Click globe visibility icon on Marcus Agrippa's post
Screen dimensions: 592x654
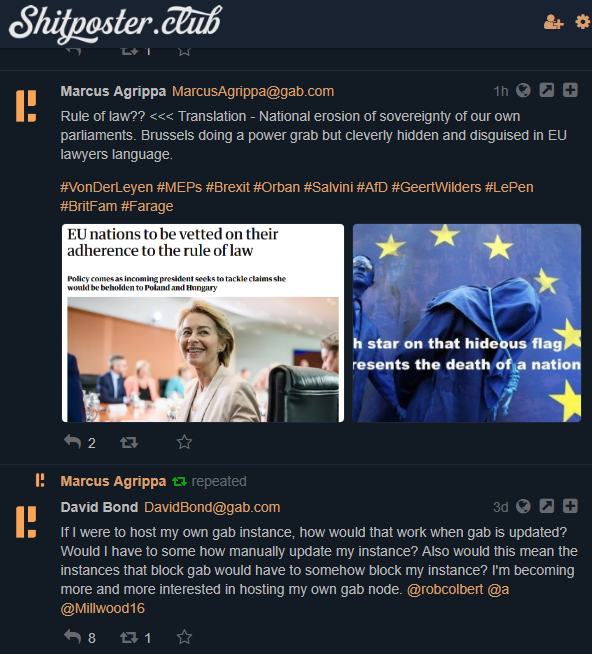coord(523,90)
